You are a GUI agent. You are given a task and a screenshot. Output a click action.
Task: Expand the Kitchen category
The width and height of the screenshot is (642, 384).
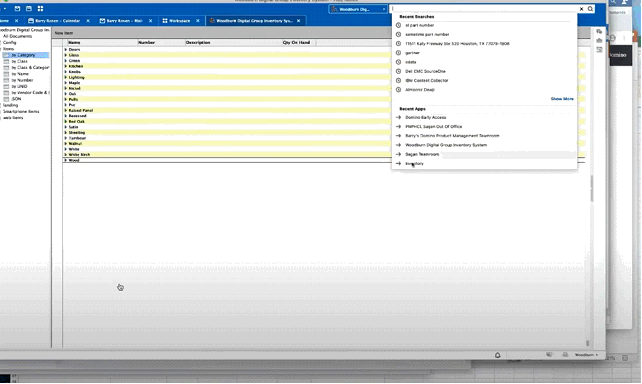[x=66, y=66]
